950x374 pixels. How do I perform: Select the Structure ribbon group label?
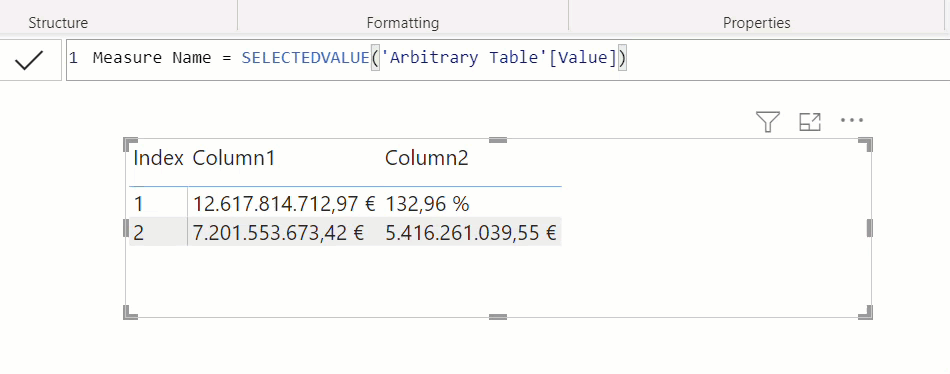click(x=58, y=23)
